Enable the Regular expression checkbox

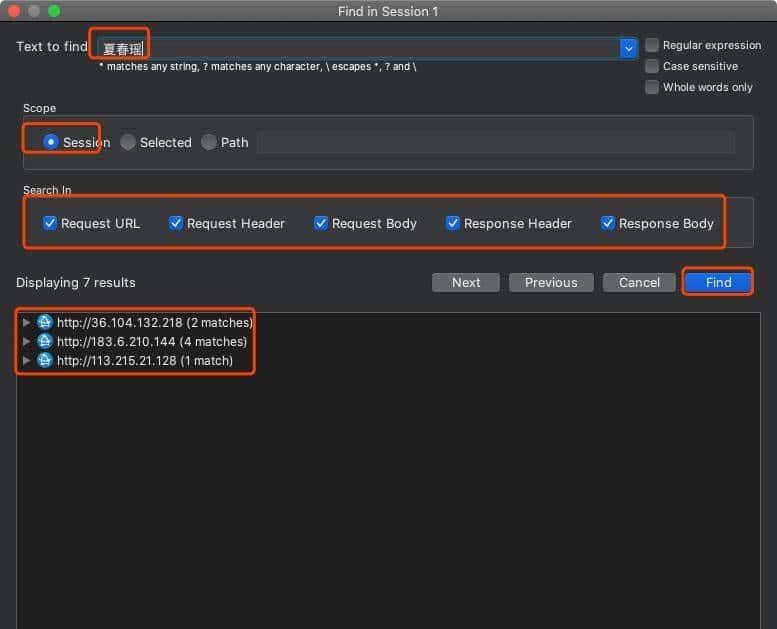(652, 45)
